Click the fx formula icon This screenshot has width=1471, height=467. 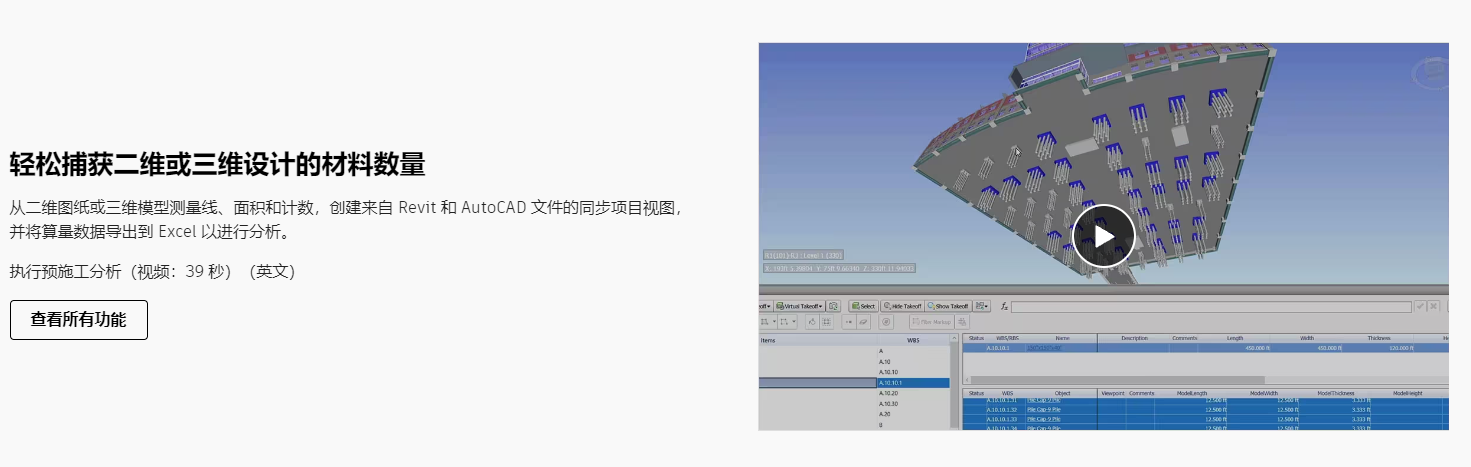[1003, 306]
